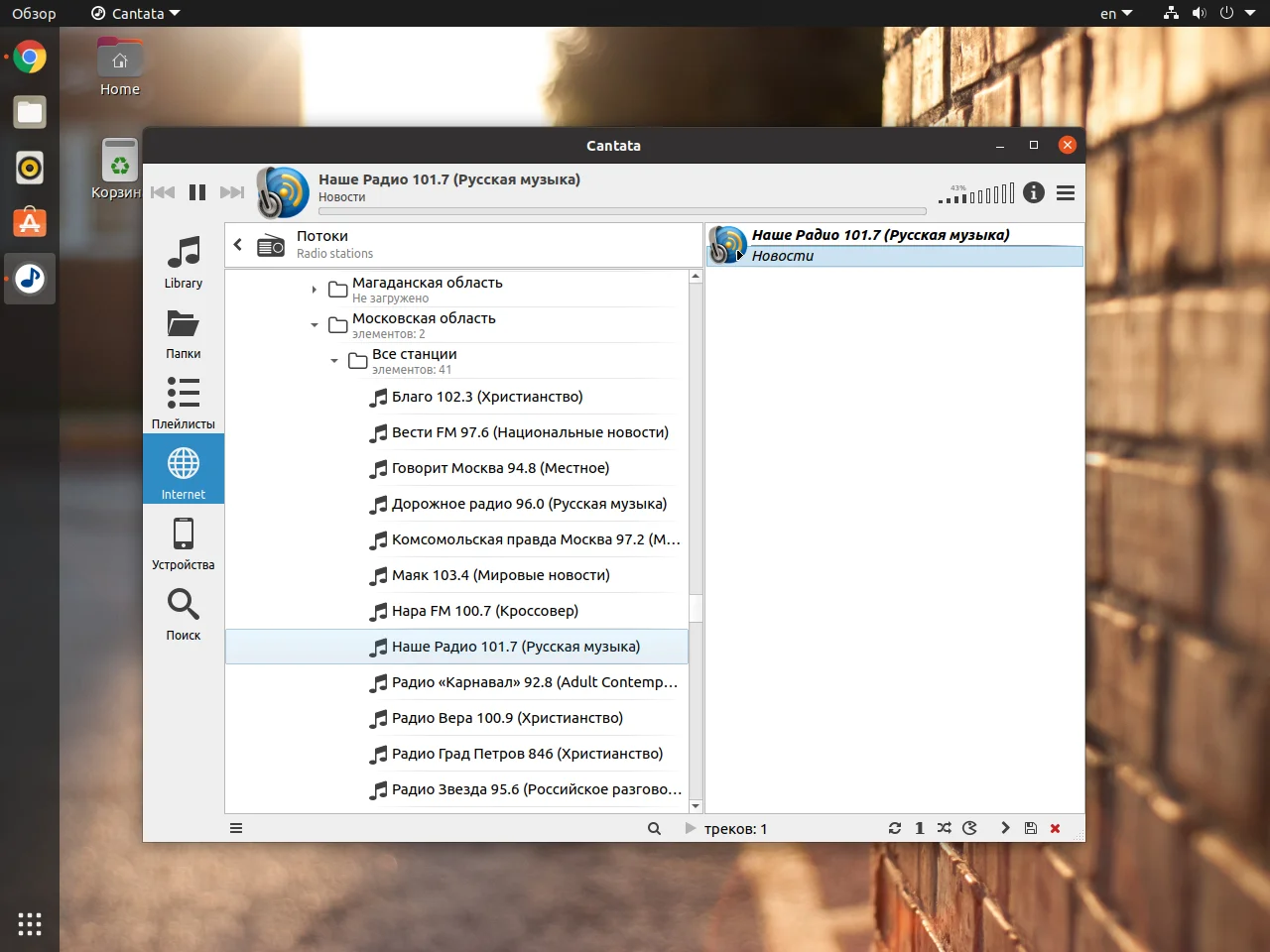This screenshot has height=952, width=1270.
Task: Toggle single track mode
Action: click(x=919, y=828)
